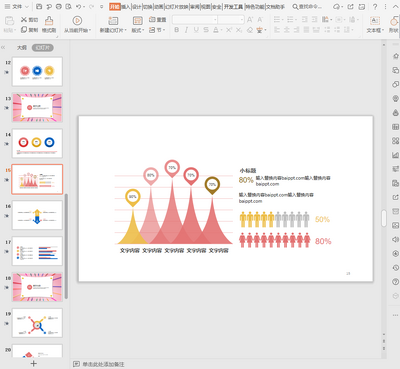Select slide 13 thumbnail
400x369 pixels.
[37, 107]
